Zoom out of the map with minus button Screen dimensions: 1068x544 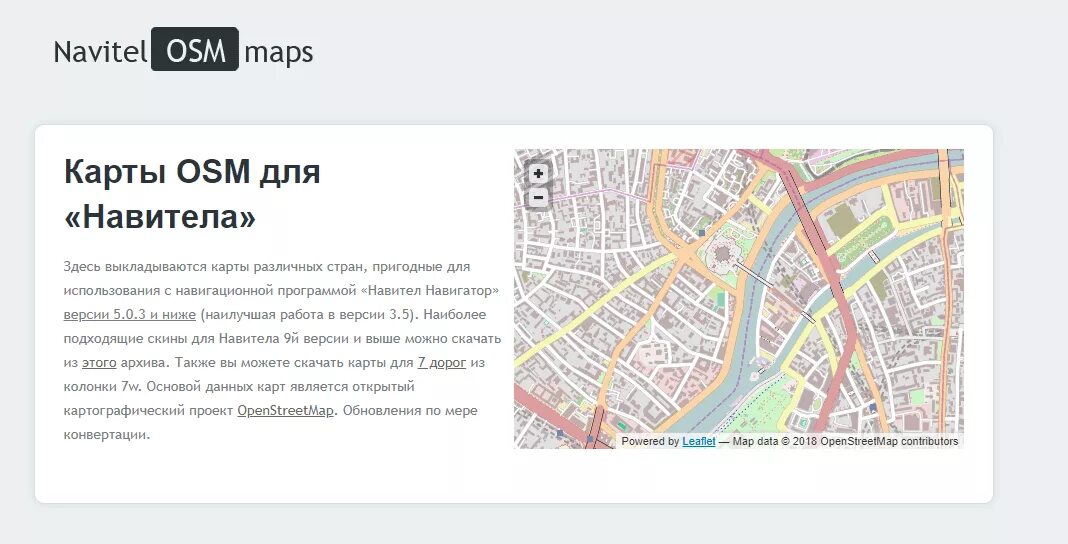[538, 198]
